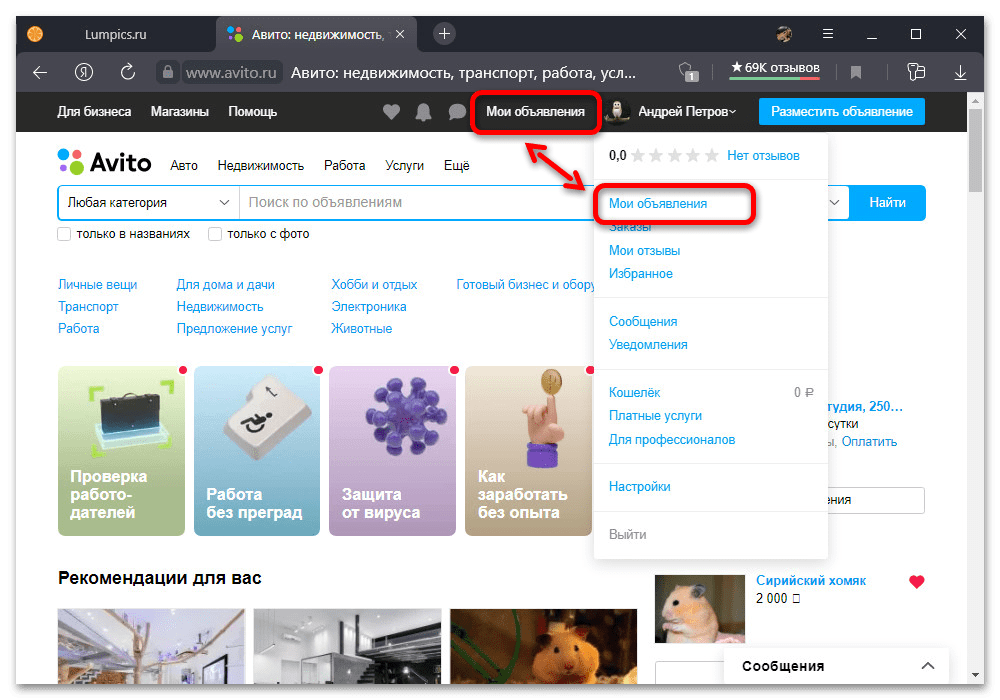
Task: Click the empty rating stars
Action: point(675,156)
